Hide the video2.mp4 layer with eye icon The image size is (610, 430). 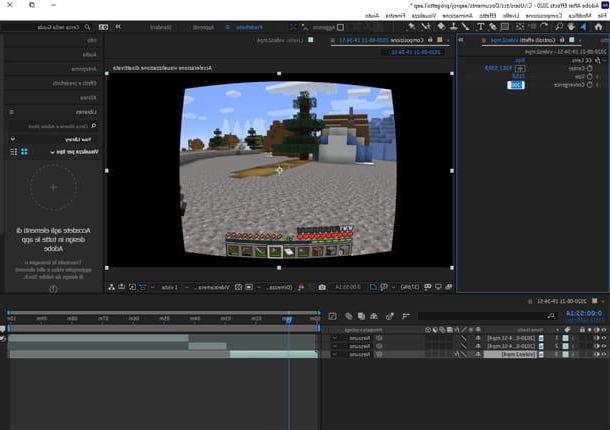(604, 354)
